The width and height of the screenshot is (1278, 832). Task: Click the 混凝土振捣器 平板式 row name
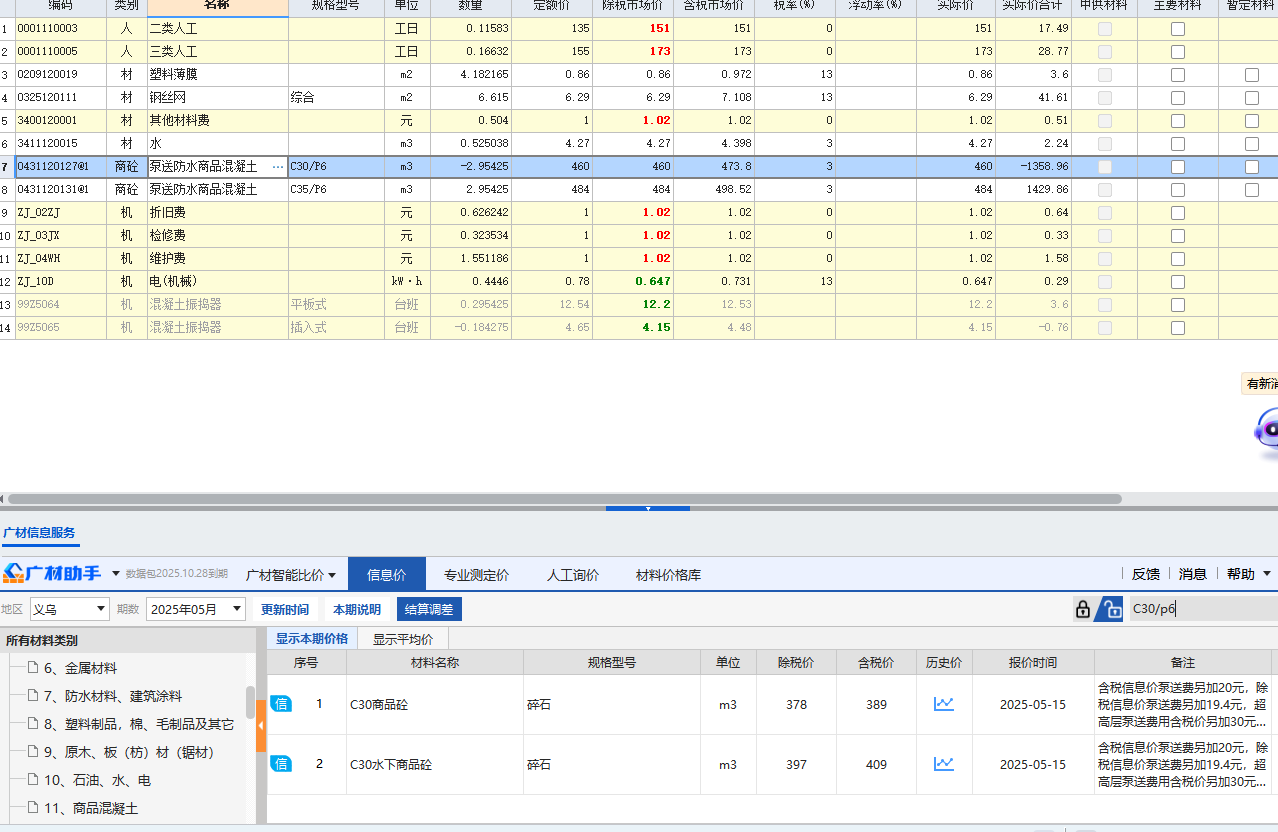(x=186, y=305)
